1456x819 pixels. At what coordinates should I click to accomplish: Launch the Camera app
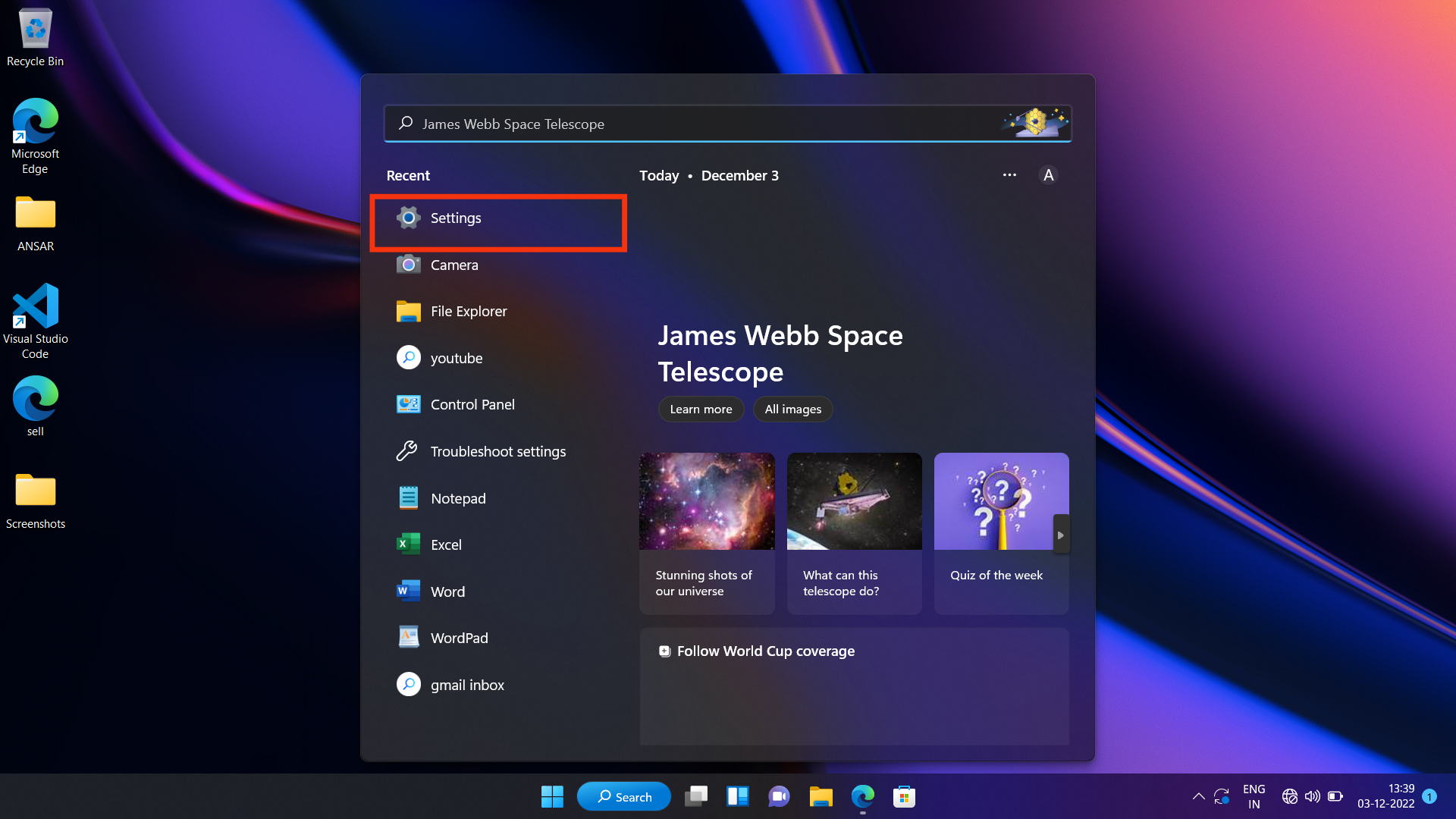click(x=499, y=265)
